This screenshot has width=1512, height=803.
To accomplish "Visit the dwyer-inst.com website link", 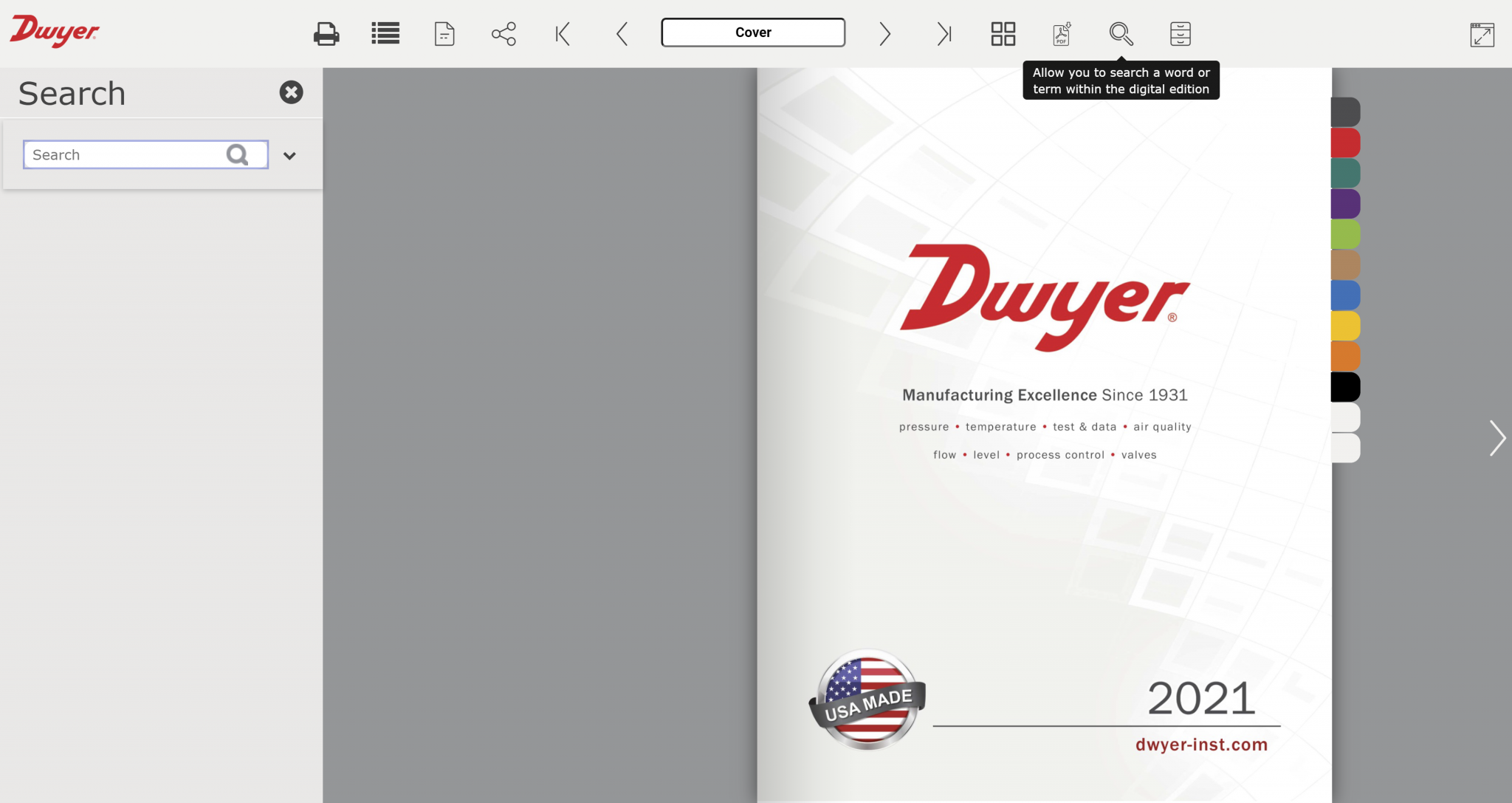I will tap(1201, 745).
